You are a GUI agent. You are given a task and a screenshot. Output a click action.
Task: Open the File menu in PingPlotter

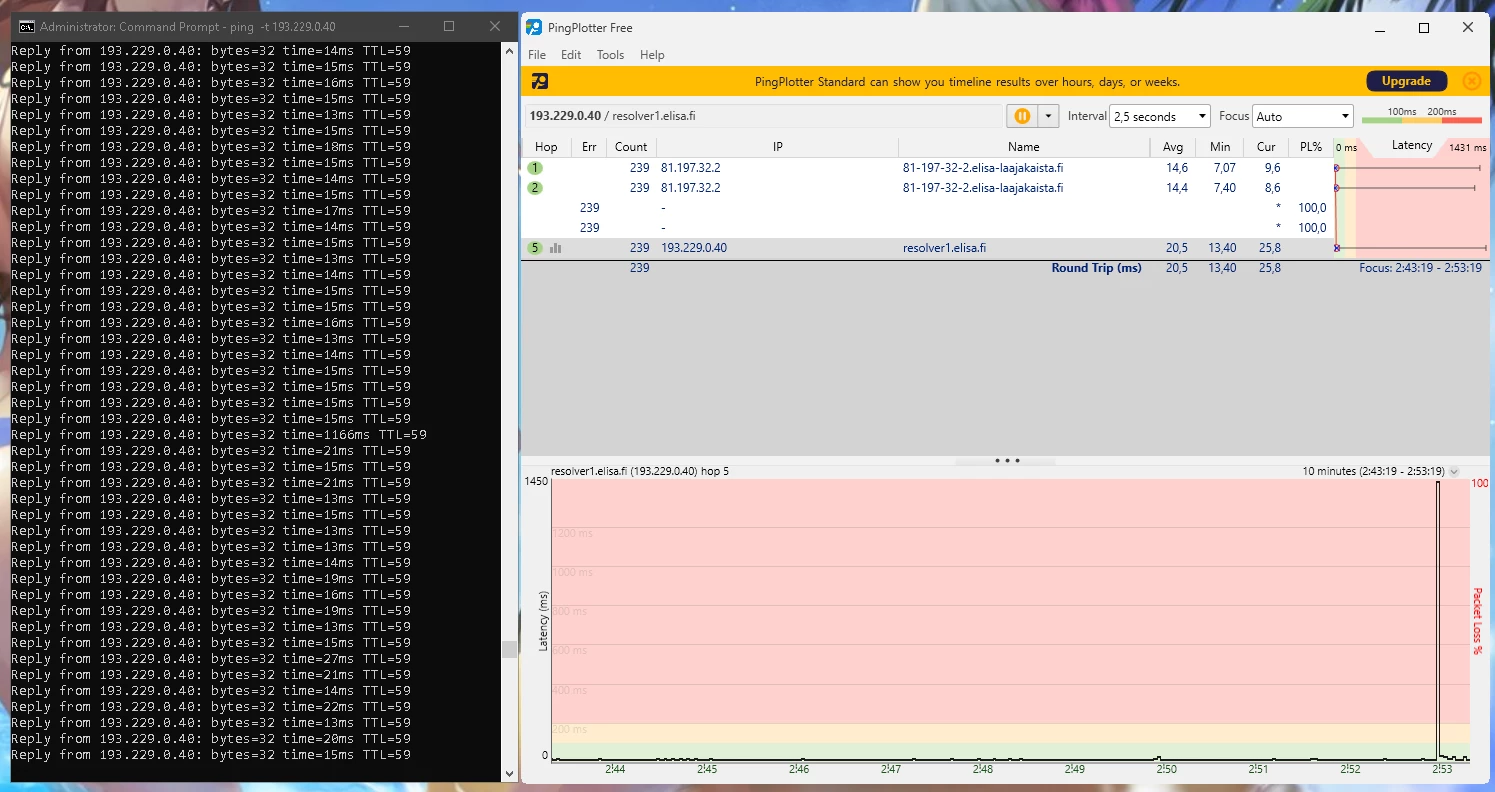coord(537,55)
